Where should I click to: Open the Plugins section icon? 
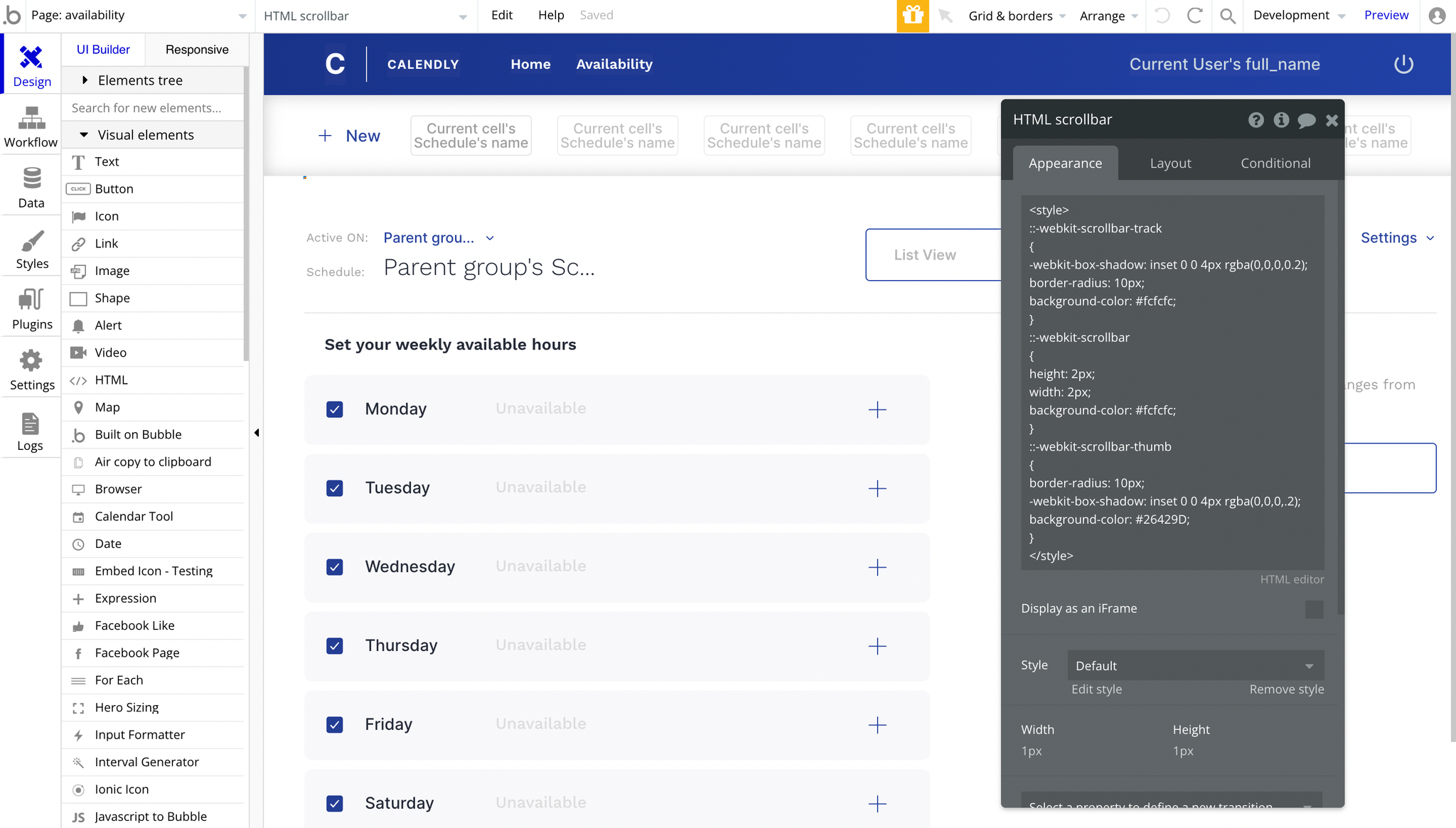point(31,308)
